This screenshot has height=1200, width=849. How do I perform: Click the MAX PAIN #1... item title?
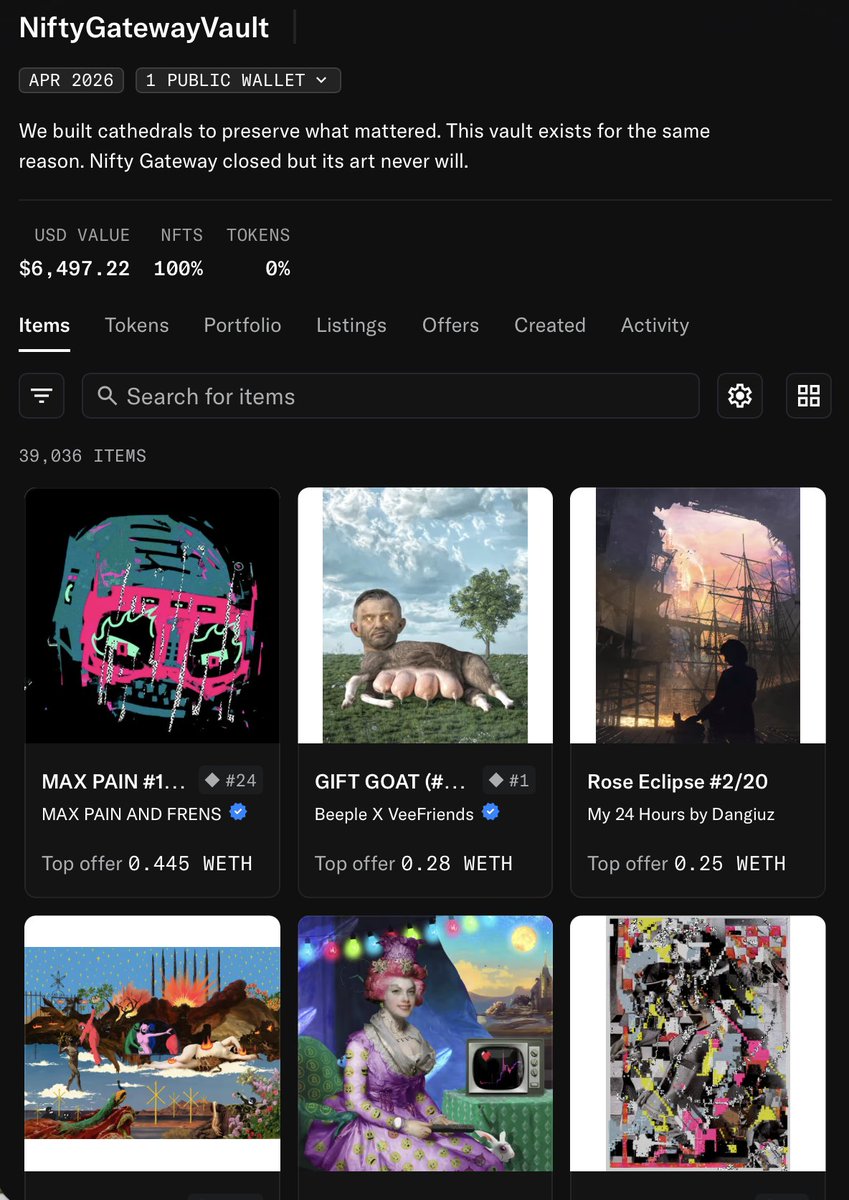coord(114,781)
